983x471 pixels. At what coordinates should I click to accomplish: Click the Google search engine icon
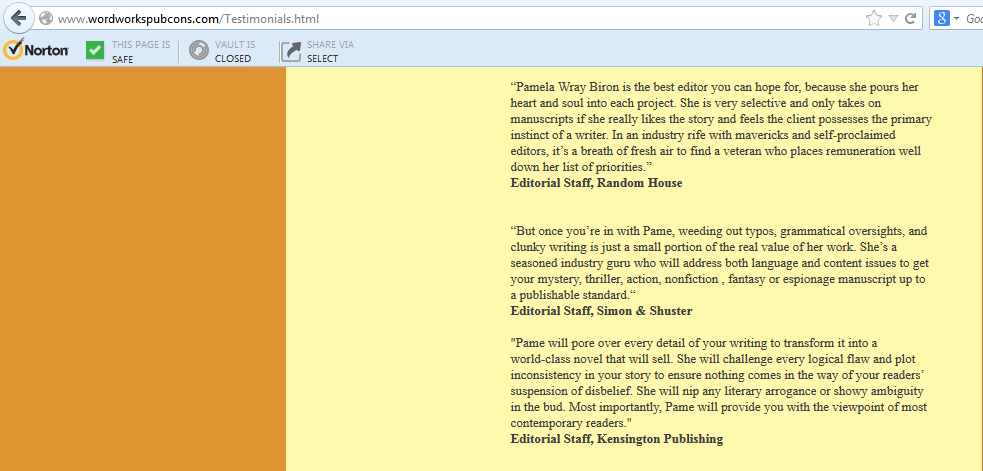(941, 18)
